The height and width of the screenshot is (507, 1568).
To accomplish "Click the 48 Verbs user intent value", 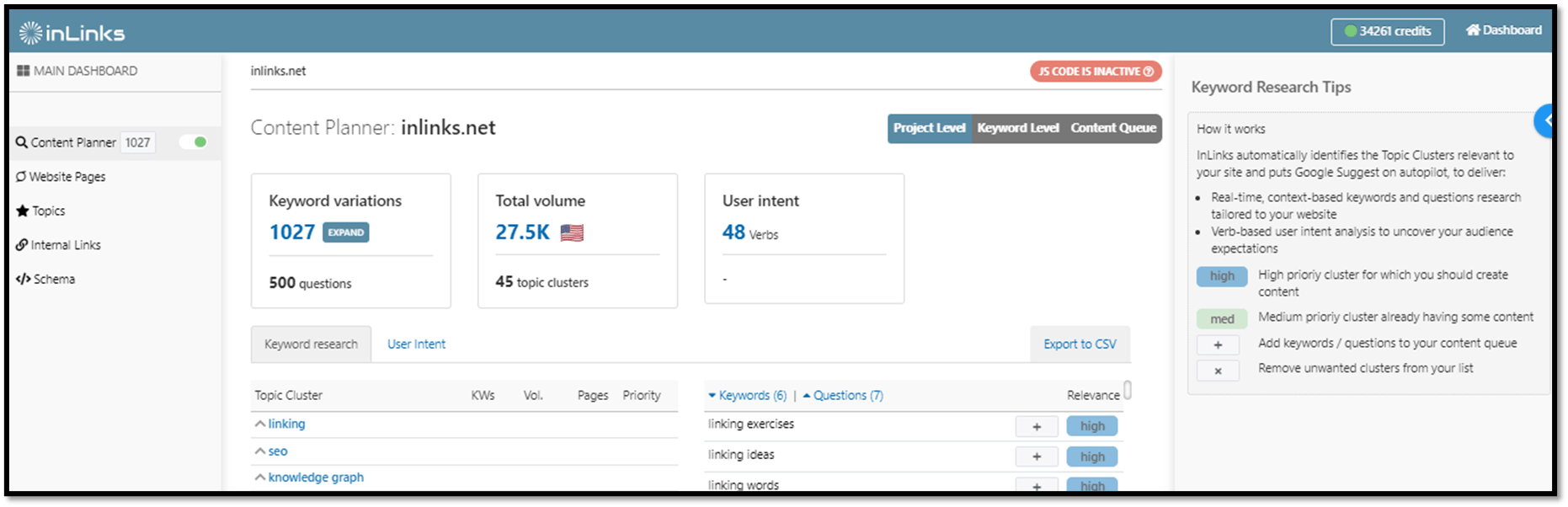I will tap(750, 232).
